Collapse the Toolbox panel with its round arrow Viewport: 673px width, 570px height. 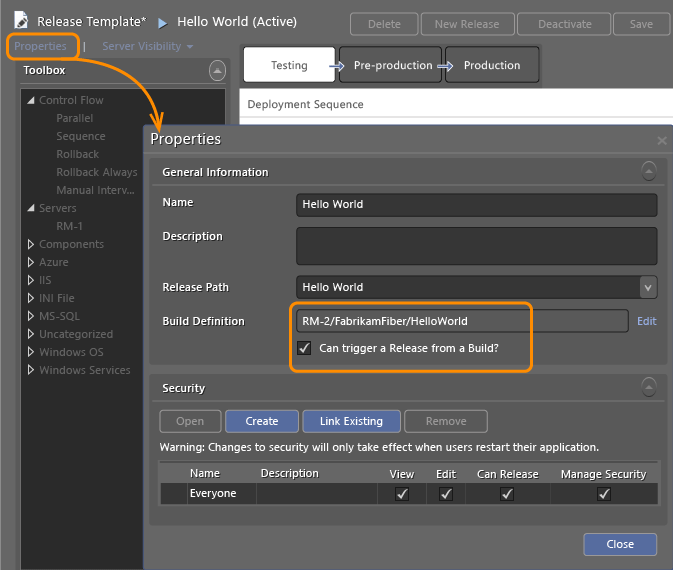coord(217,70)
